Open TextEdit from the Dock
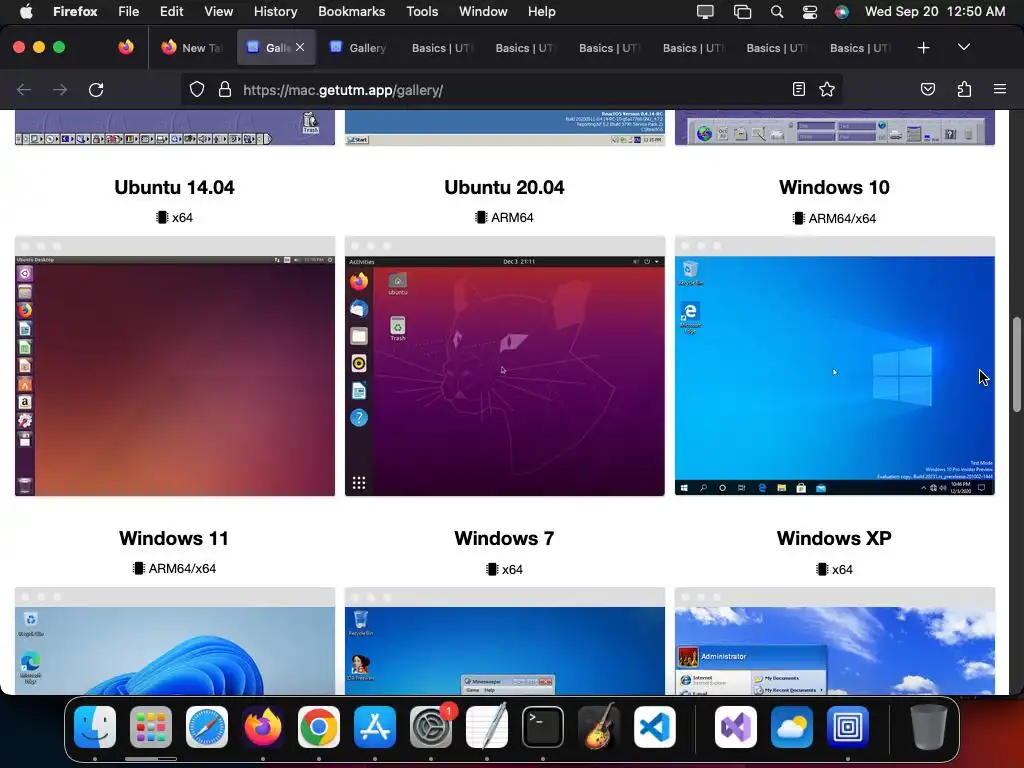This screenshot has width=1024, height=768. (487, 727)
